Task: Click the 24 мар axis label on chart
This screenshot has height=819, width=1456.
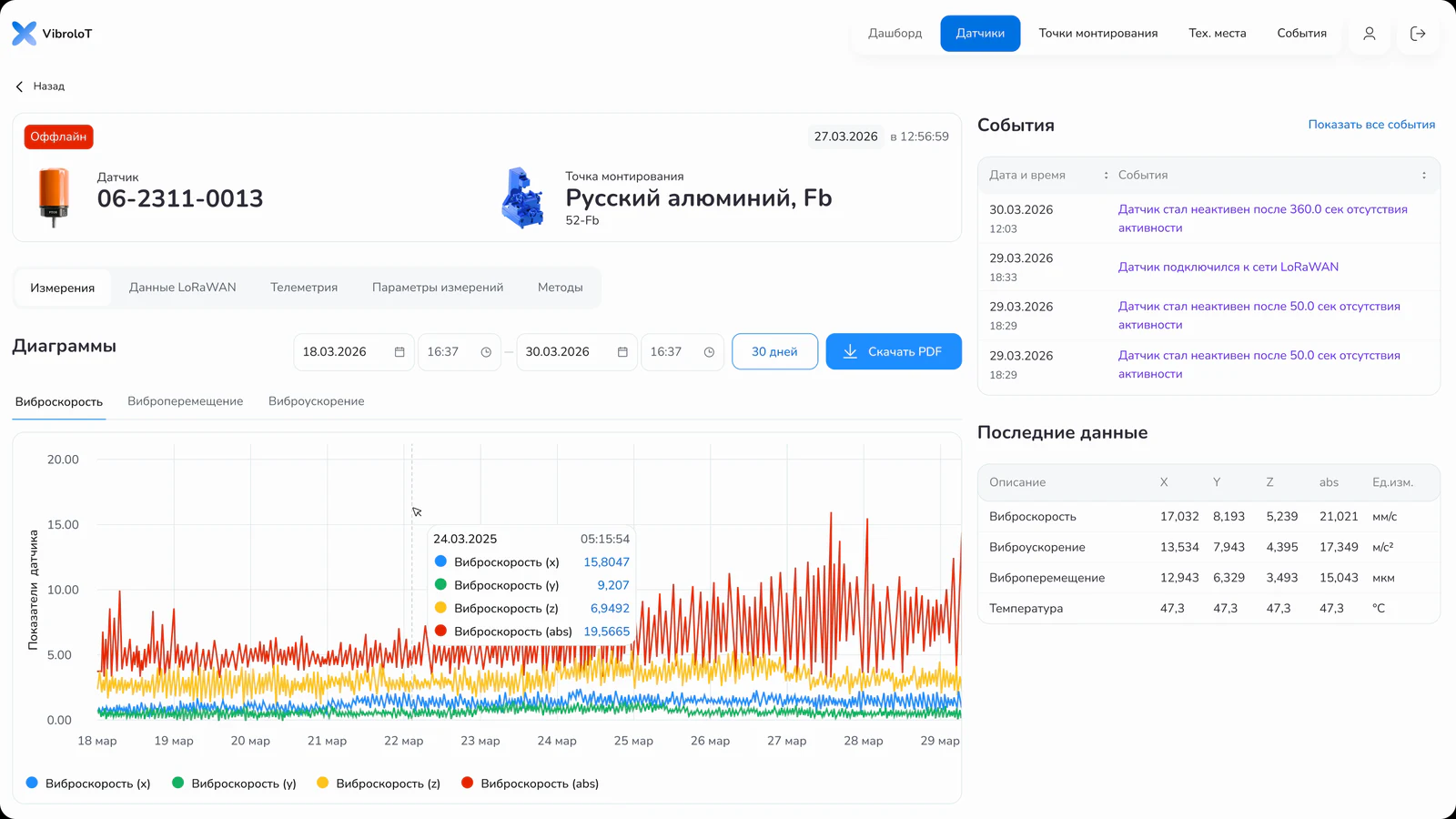Action: point(557,741)
